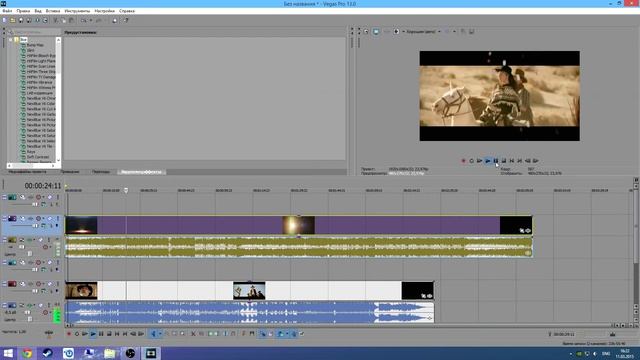The width and height of the screenshot is (640, 360).
Task: Mute the selected purple video track
Action: pyautogui.click(x=50, y=218)
